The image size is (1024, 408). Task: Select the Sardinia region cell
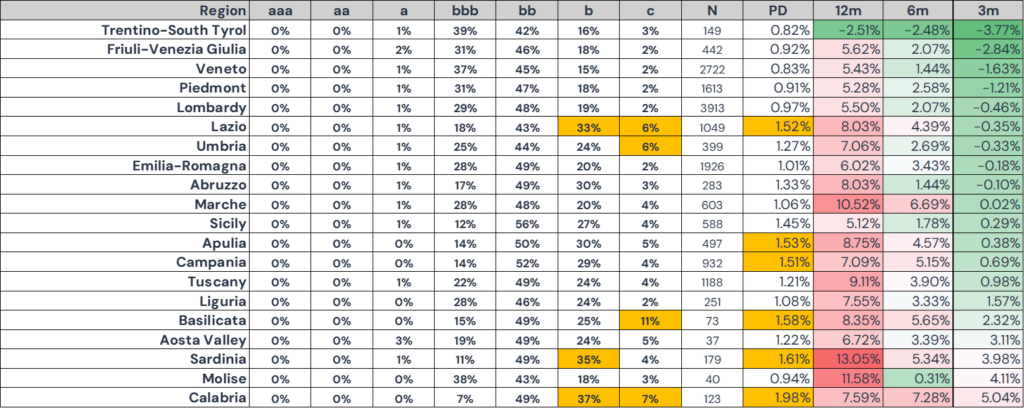pos(125,359)
